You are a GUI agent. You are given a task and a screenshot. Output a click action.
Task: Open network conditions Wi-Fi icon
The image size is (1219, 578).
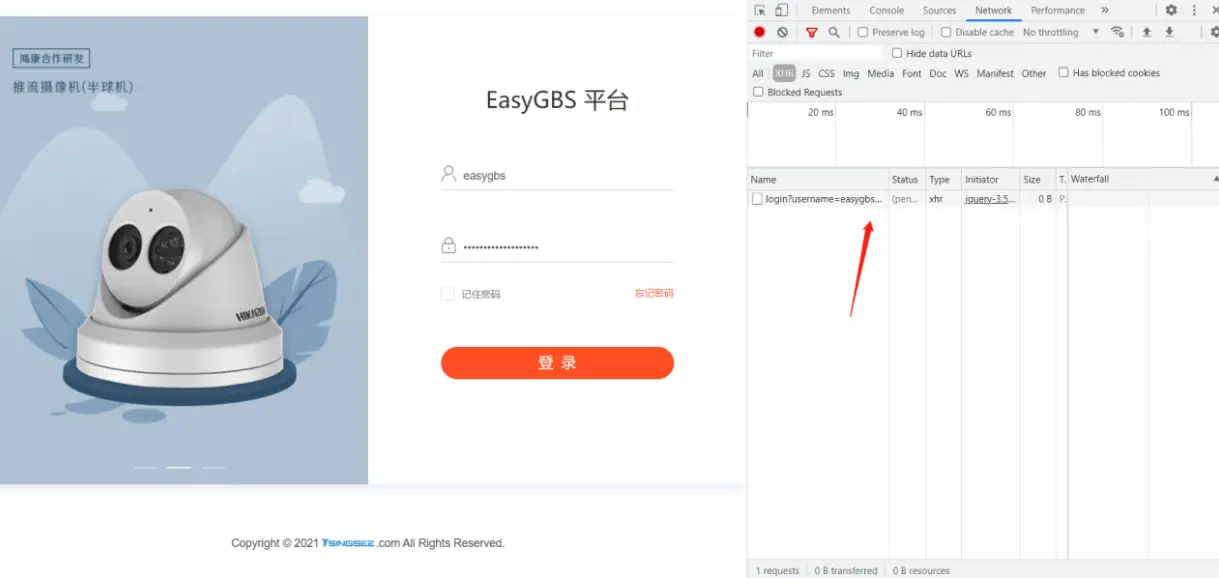click(1118, 32)
